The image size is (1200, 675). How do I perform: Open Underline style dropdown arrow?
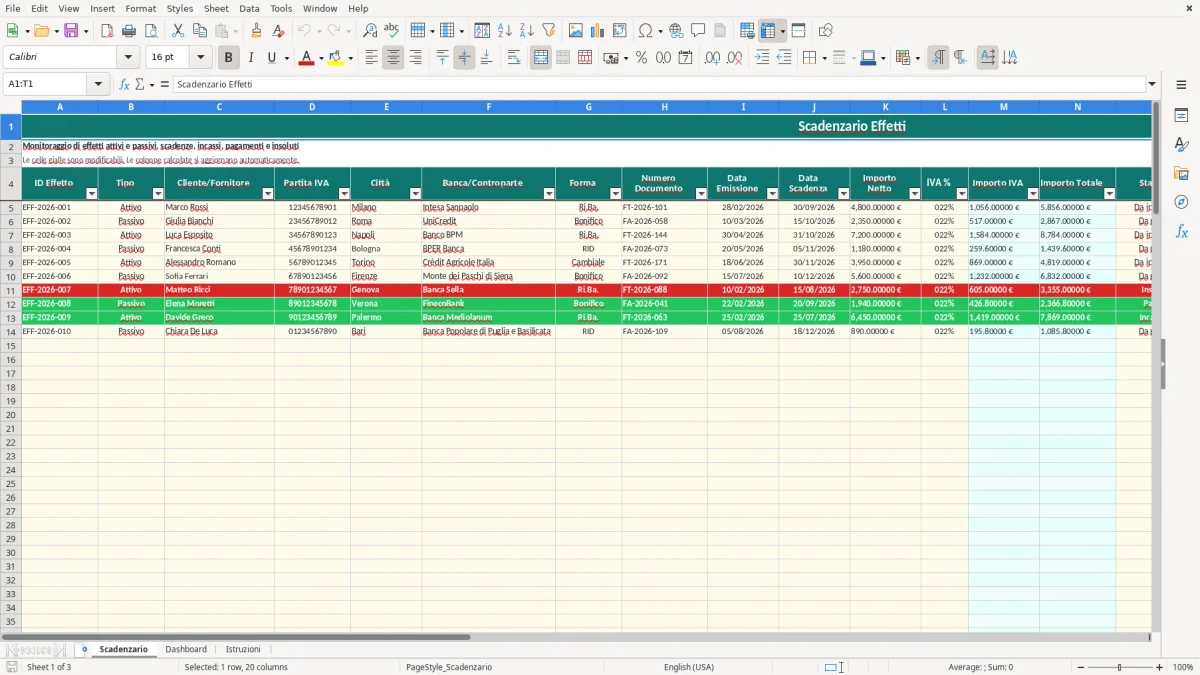(x=287, y=58)
